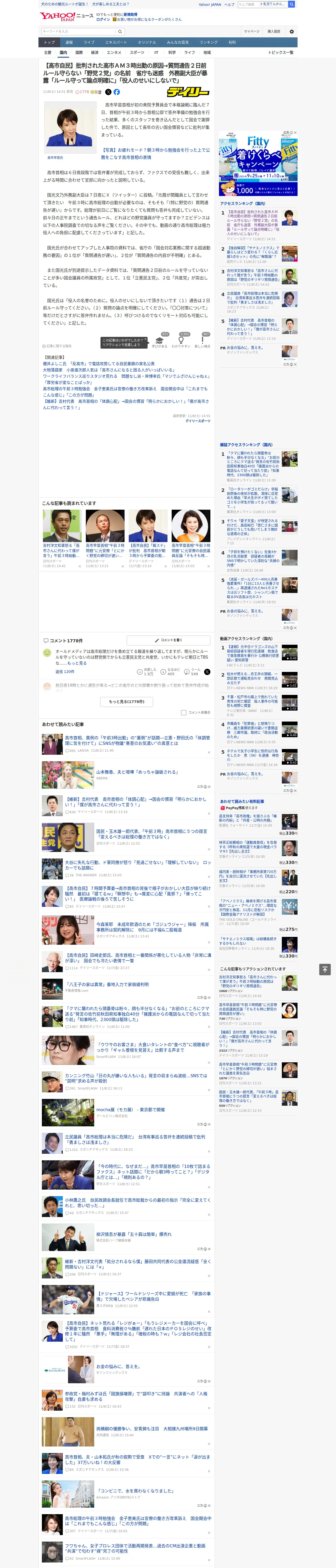Open トピックス一覧 link
The height and width of the screenshot is (1568, 336).
281,52
